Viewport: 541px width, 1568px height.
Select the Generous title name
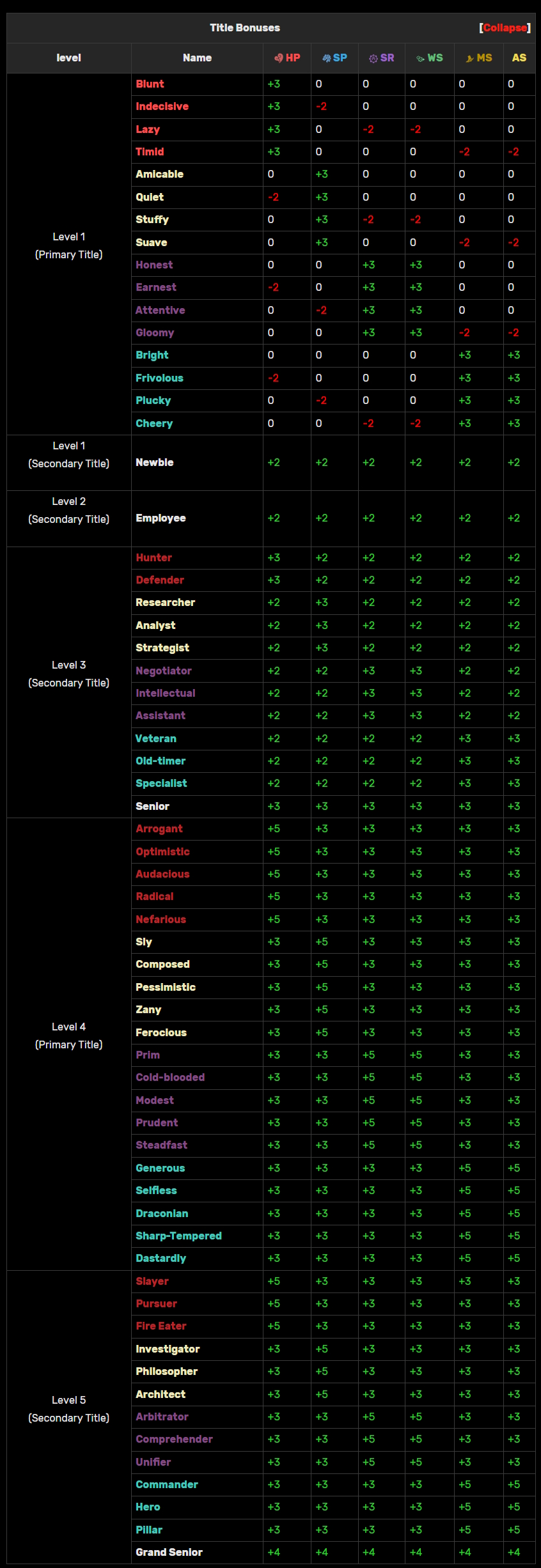click(161, 1168)
